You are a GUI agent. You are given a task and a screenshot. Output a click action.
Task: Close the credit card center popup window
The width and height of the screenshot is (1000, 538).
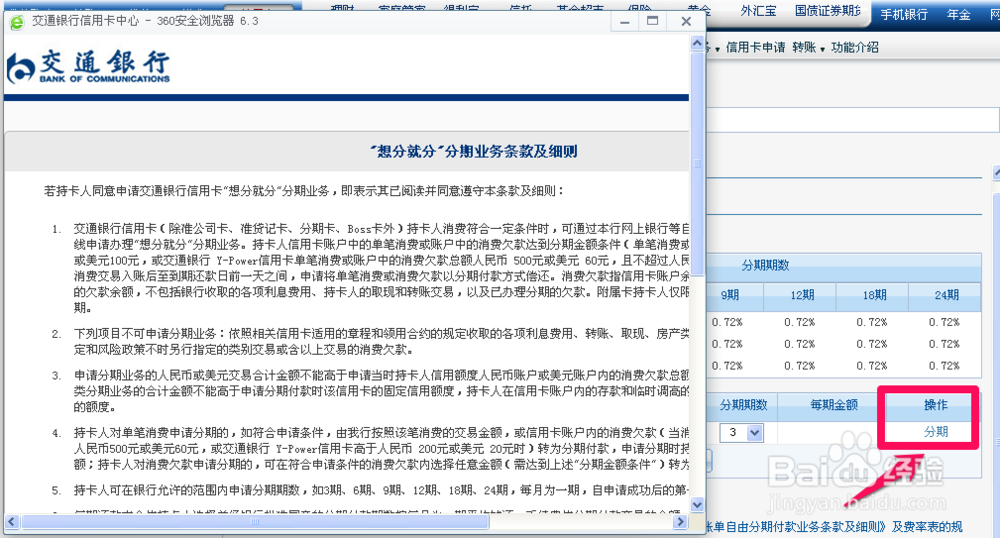(686, 21)
